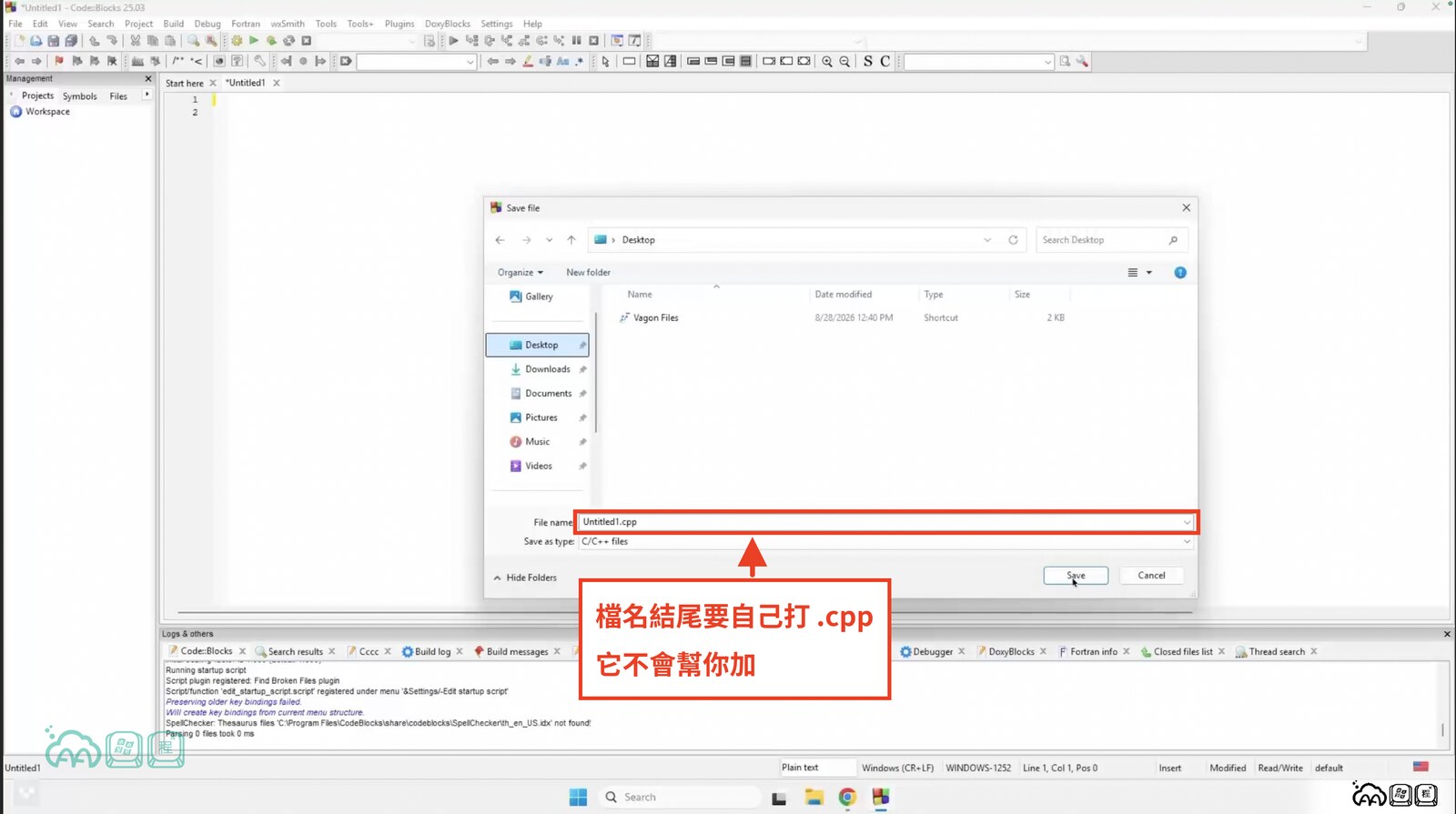Click the Save all files icon

coord(71,41)
